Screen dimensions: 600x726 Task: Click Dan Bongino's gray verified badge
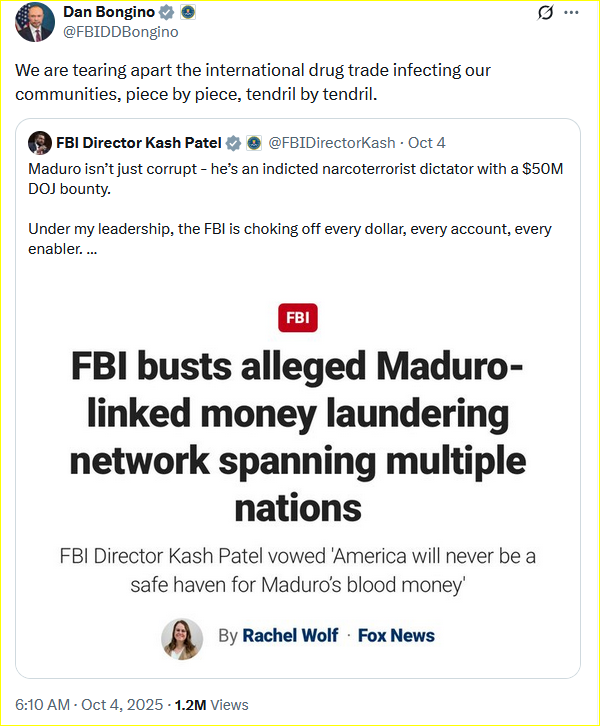(x=169, y=12)
